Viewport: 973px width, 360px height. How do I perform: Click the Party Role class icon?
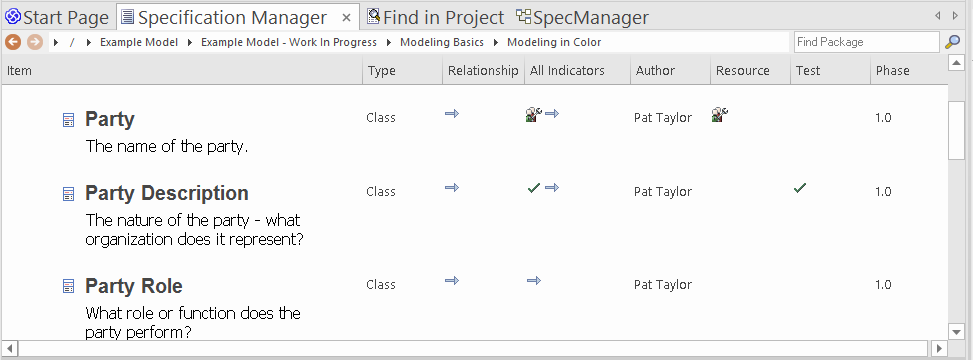69,287
